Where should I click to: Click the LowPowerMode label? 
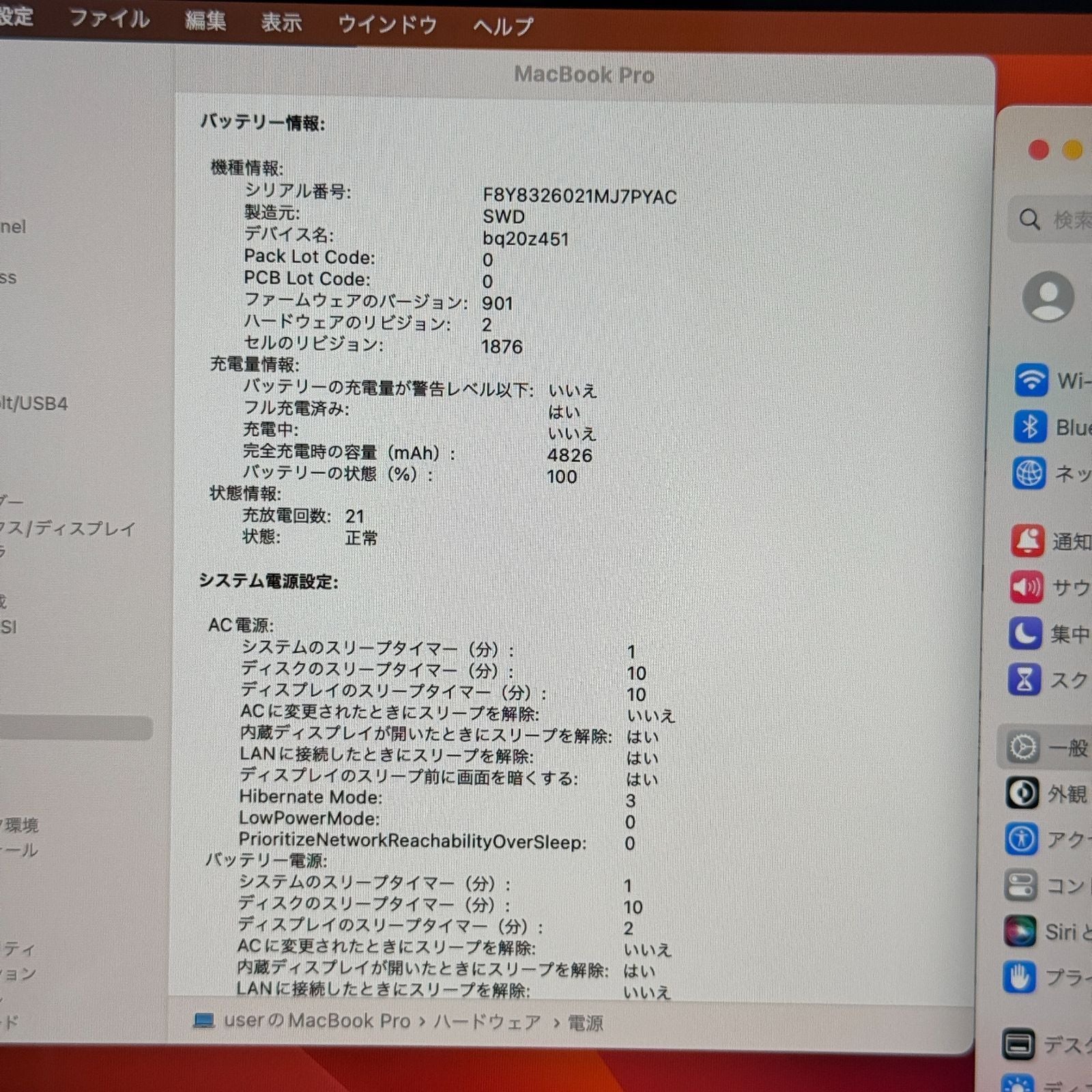(x=309, y=818)
